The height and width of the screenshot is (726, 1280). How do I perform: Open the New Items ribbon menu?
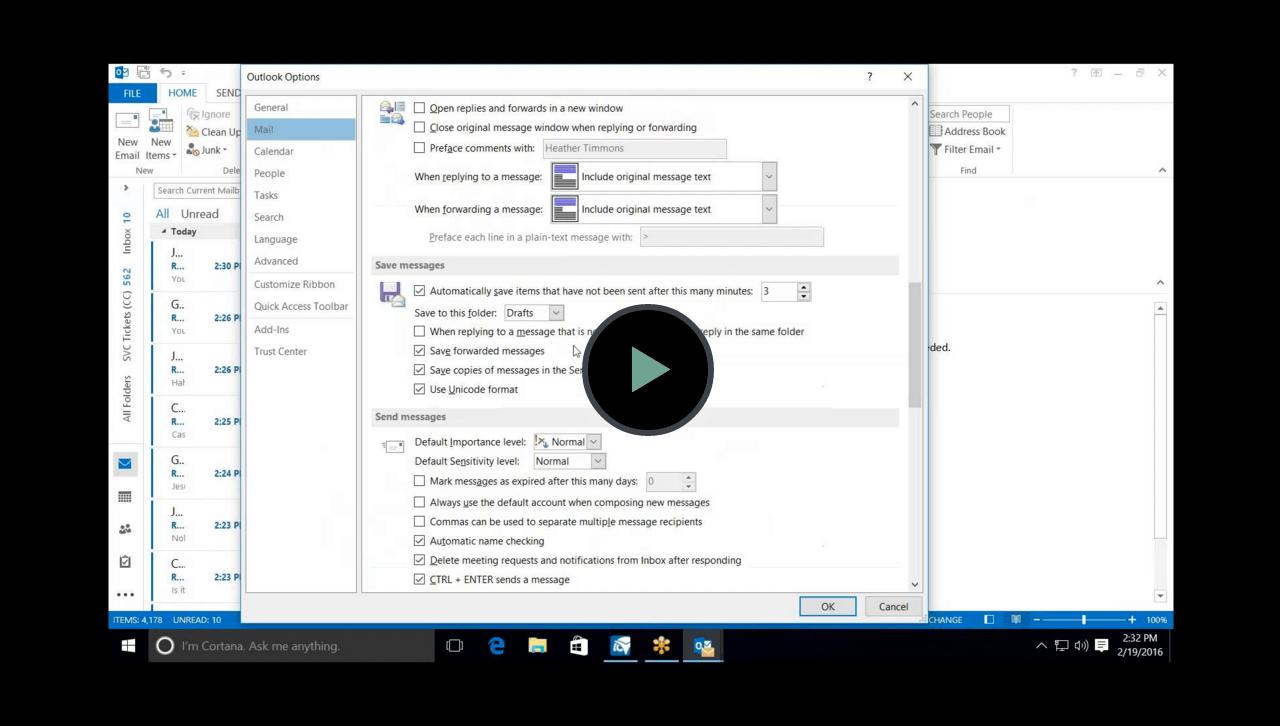point(160,135)
